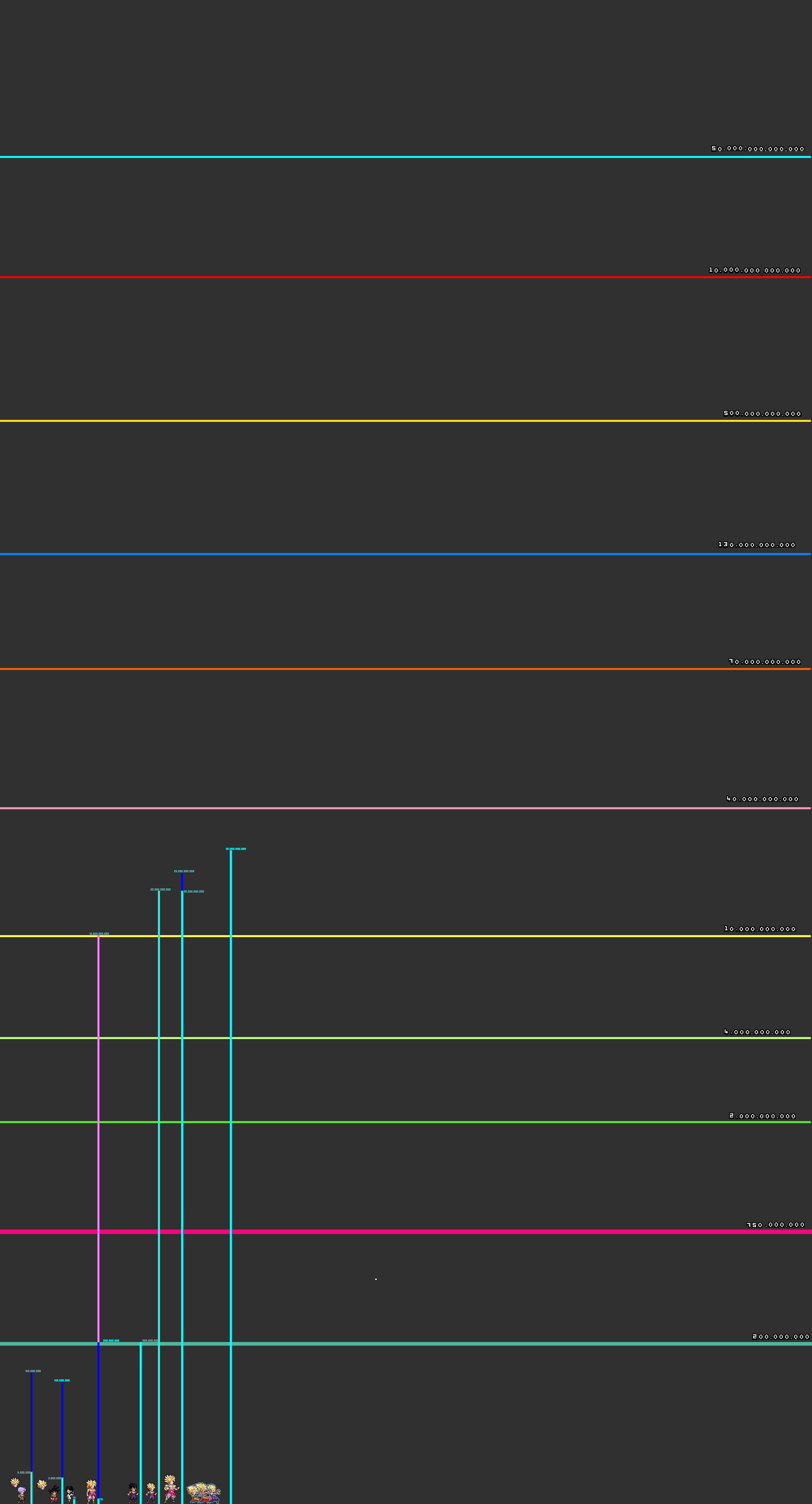This screenshot has height=1504, width=812.
Task: Click the 500.000.000.000 label above the golden line
Action: [x=762, y=413]
